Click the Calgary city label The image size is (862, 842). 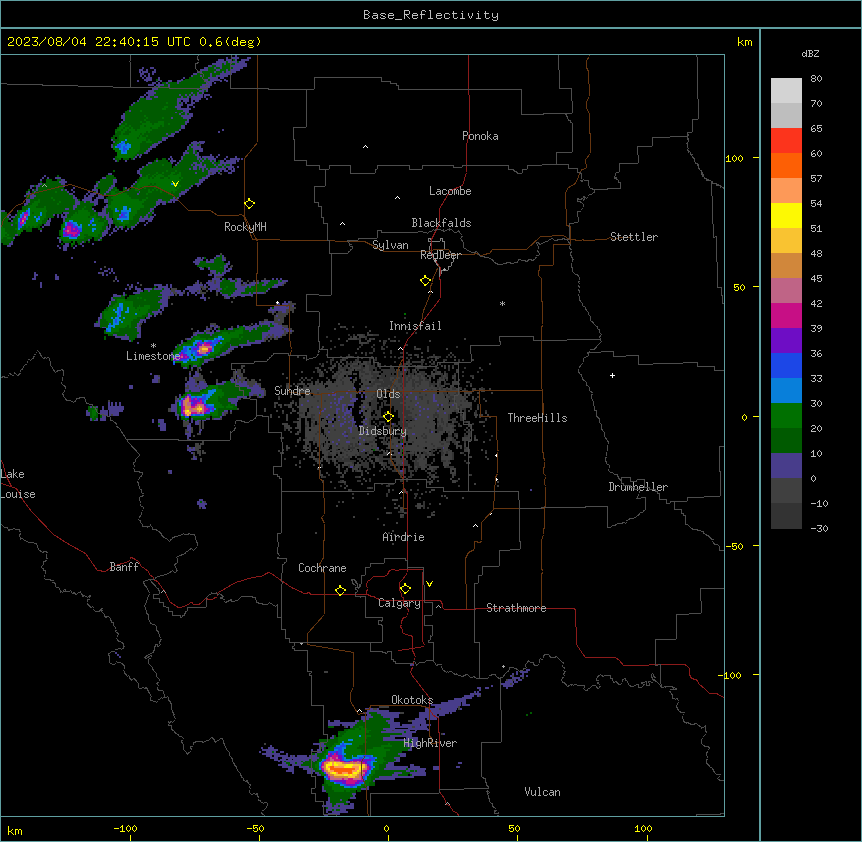tap(399, 603)
